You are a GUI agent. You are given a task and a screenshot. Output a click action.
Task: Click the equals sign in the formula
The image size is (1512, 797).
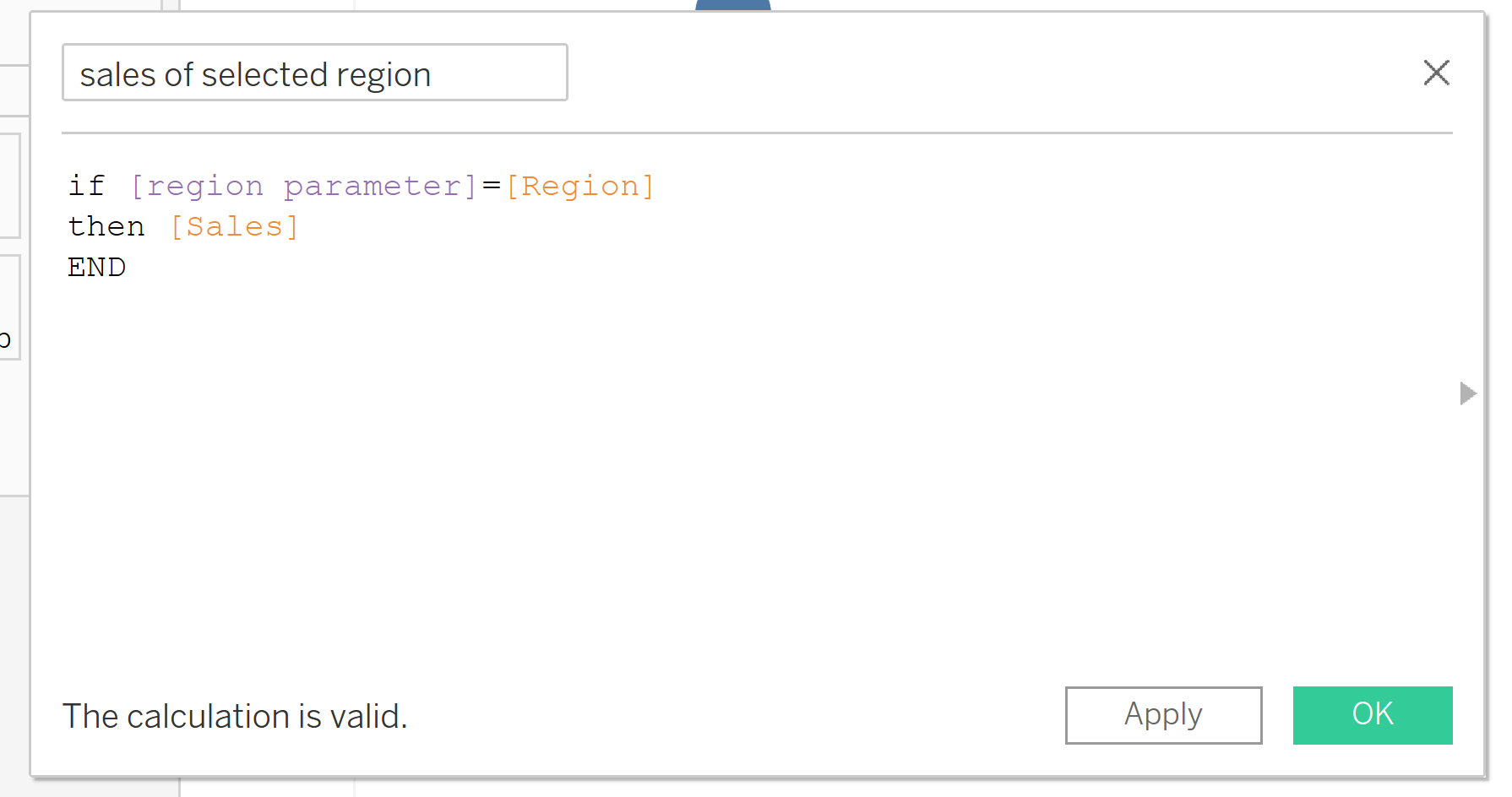click(x=492, y=186)
